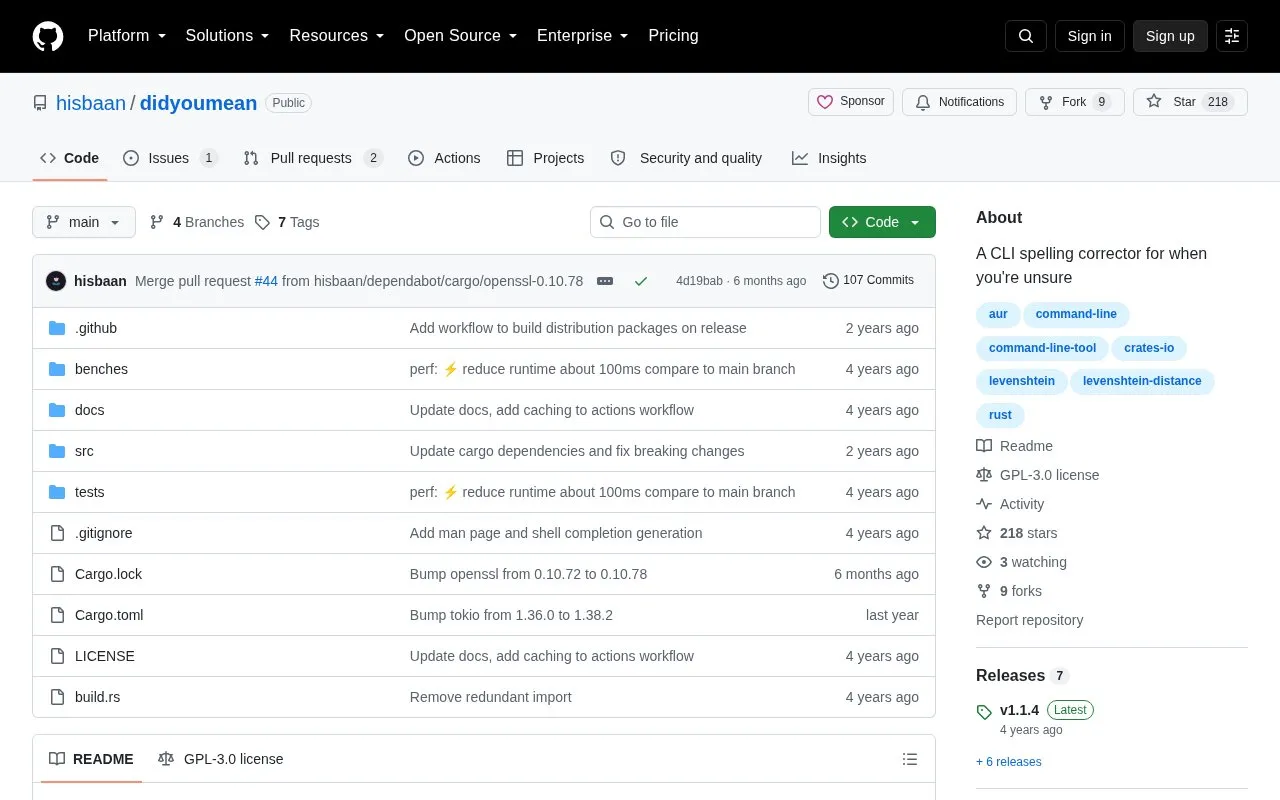Click the heart Sponsor button
Image resolution: width=1280 pixels, height=800 pixels.
[851, 102]
